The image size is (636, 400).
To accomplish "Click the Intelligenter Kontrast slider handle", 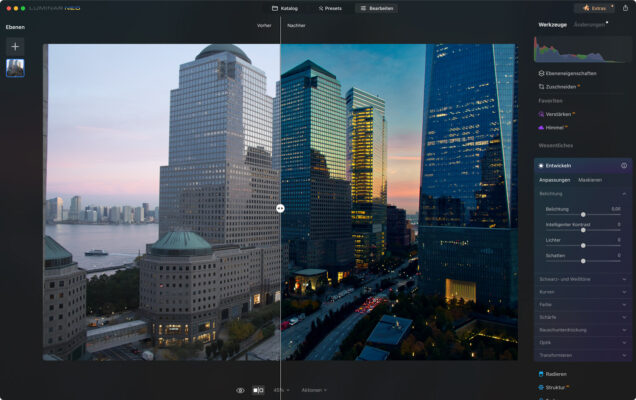I will [x=583, y=230].
